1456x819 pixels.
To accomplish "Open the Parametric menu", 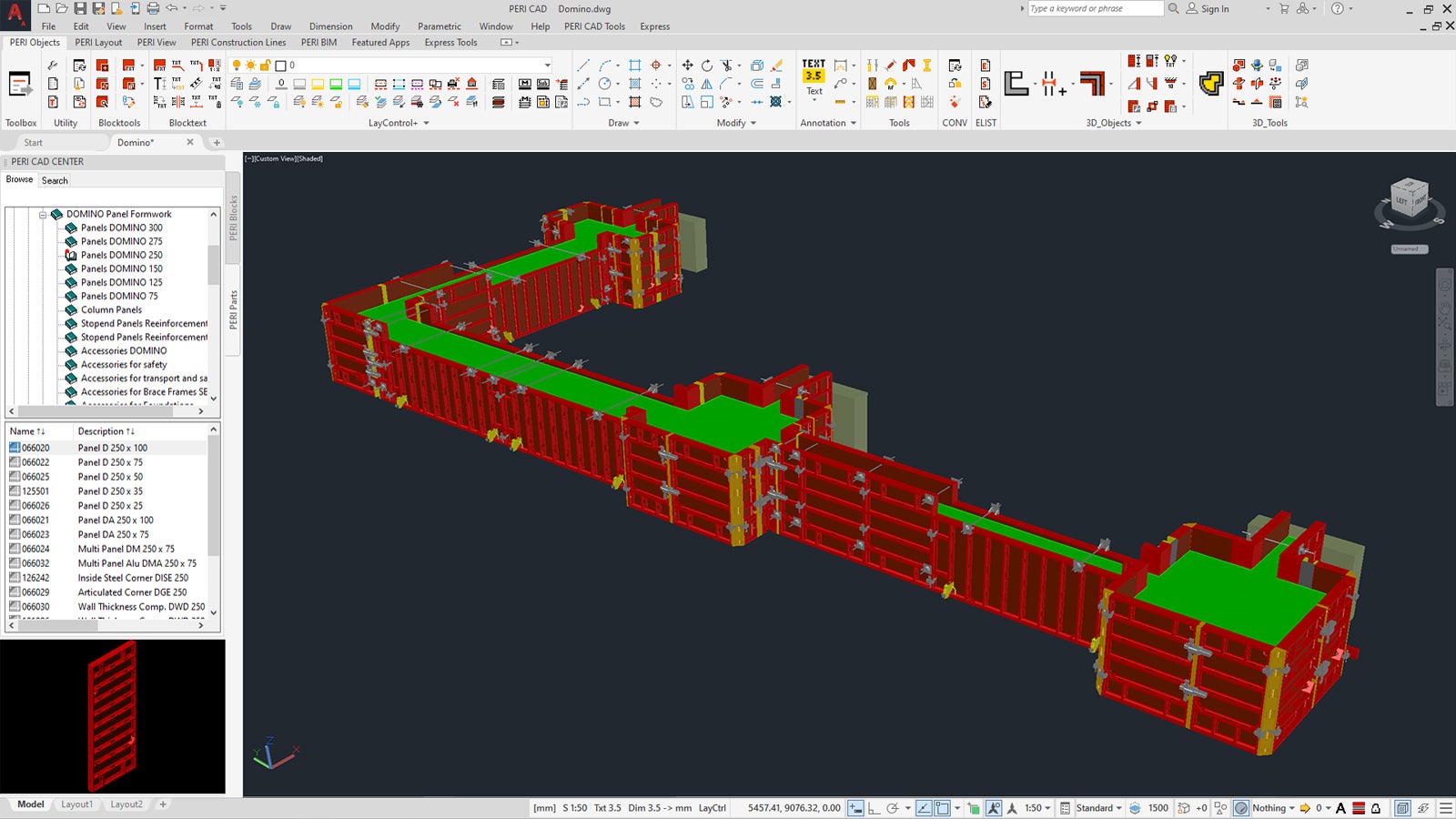I will point(439,26).
